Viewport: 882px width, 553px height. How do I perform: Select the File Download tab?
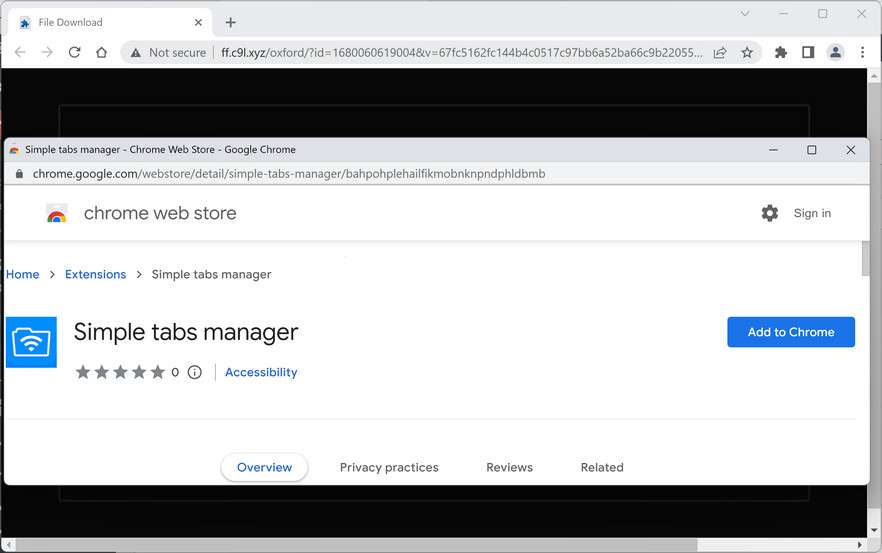pos(110,23)
